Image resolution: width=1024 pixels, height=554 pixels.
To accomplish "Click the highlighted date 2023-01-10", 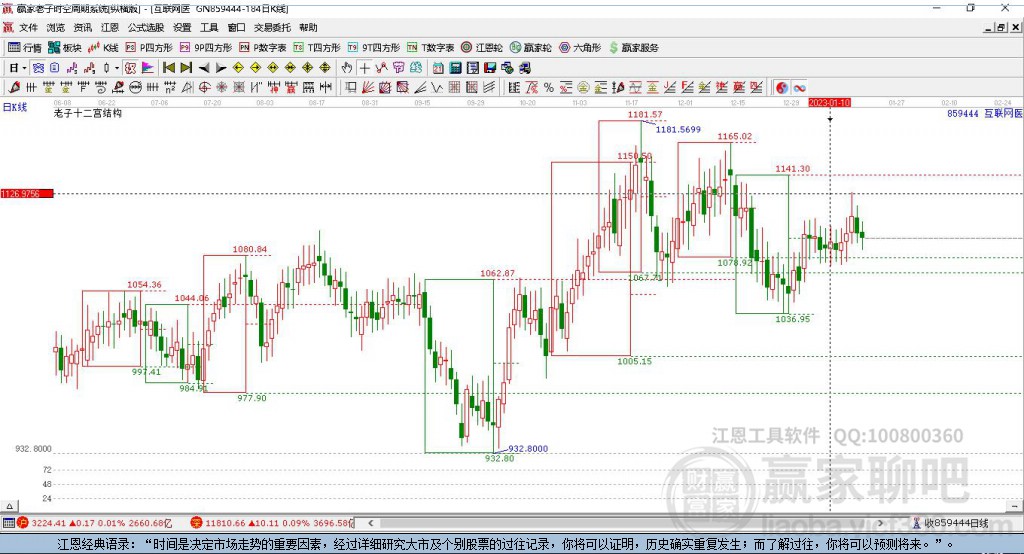I will point(829,103).
